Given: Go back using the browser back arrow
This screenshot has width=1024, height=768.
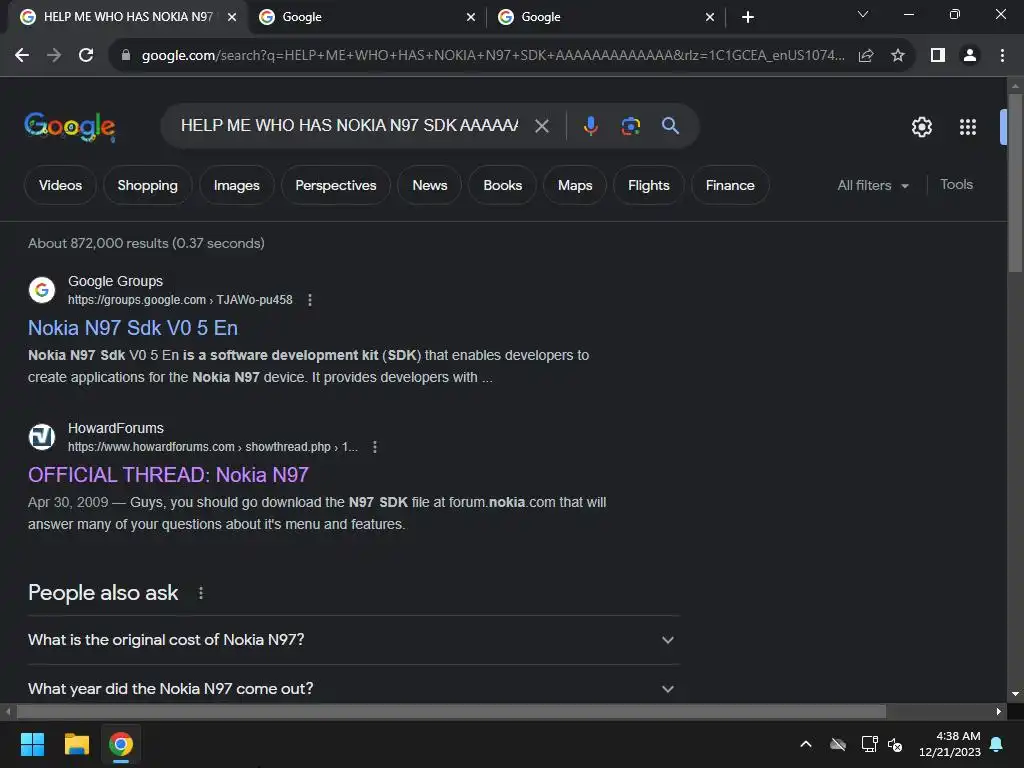Looking at the screenshot, I should [x=22, y=56].
